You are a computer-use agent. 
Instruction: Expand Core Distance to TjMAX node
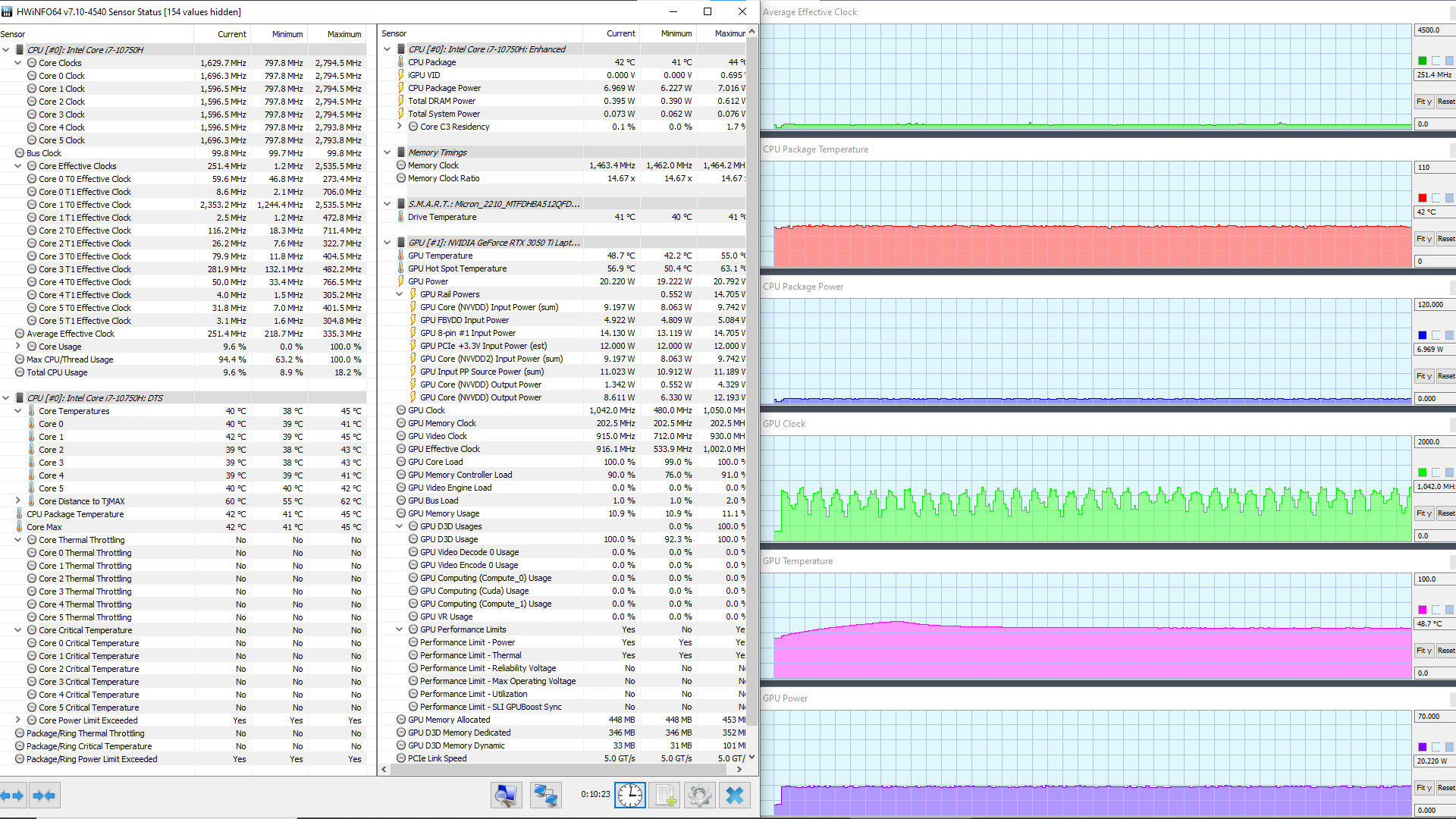(18, 501)
